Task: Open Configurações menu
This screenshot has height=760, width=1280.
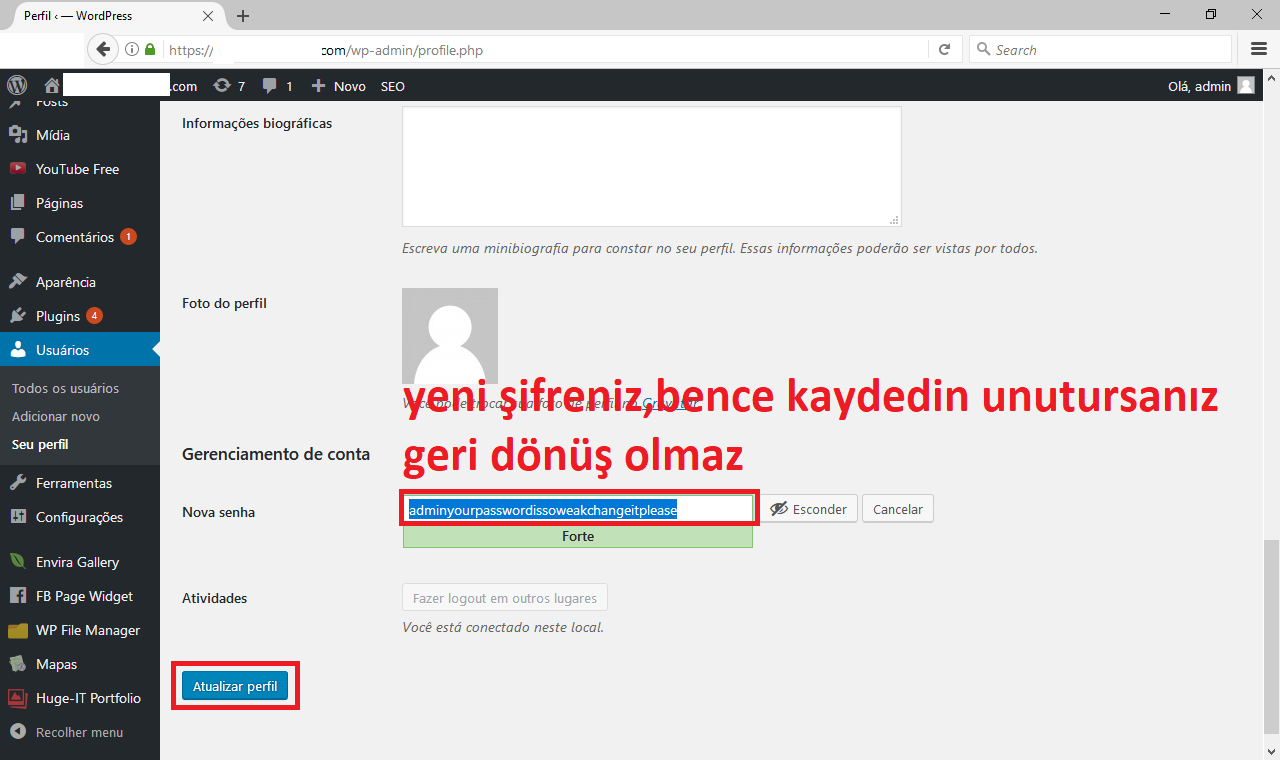Action: pyautogui.click(x=80, y=517)
